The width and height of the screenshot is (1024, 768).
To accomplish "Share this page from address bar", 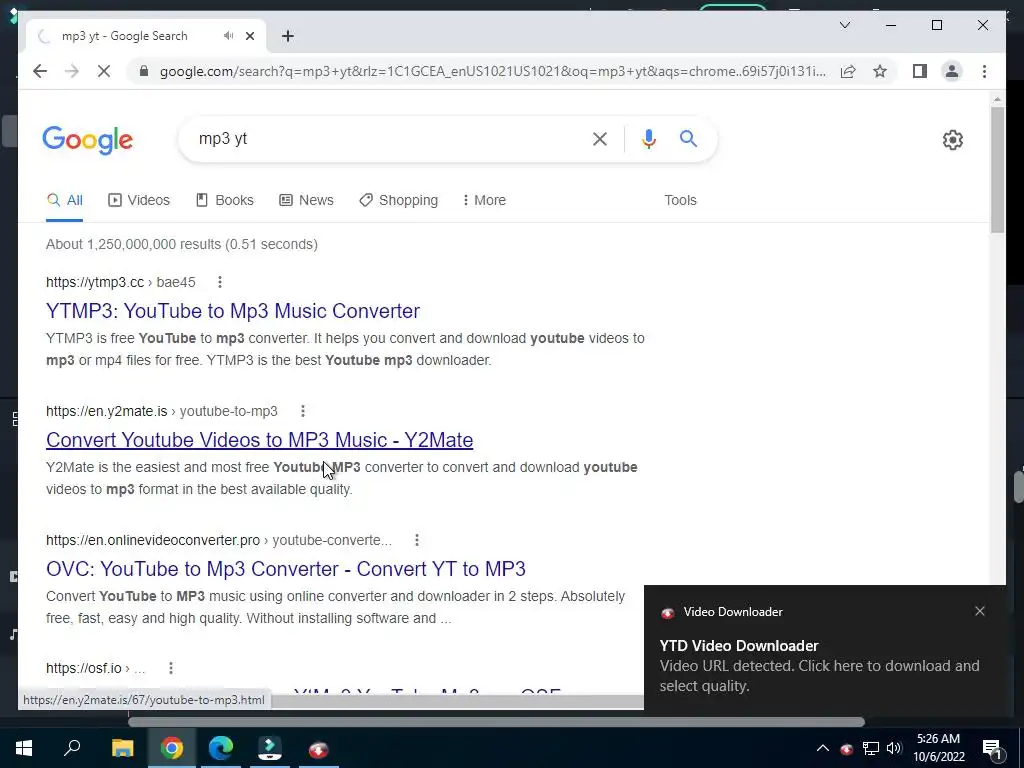I will [x=848, y=71].
